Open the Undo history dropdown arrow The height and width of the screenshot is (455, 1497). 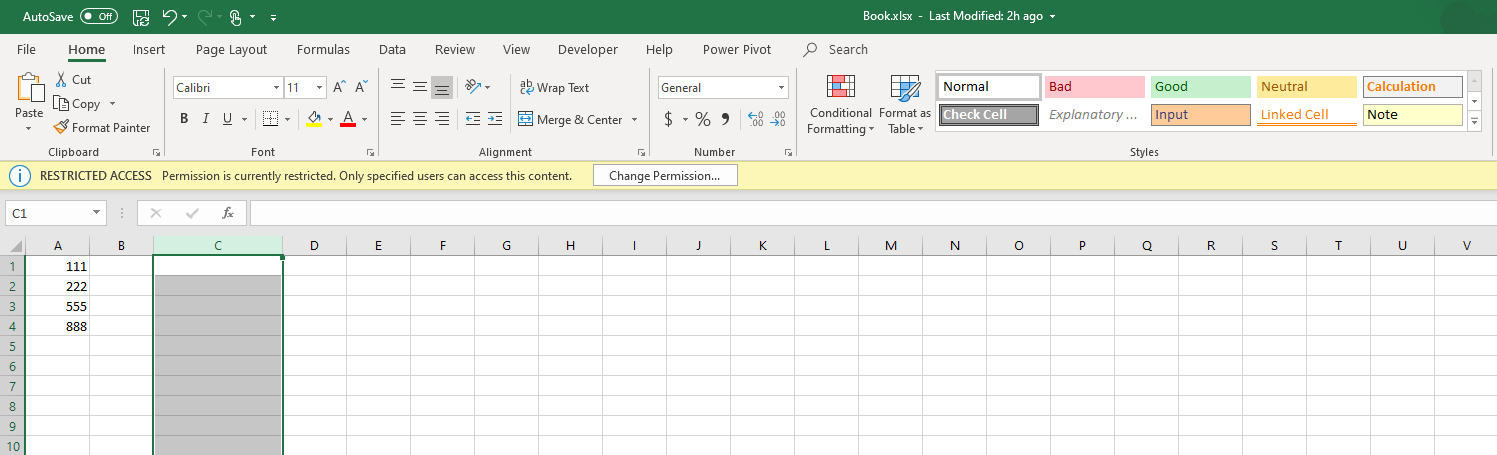[x=187, y=17]
